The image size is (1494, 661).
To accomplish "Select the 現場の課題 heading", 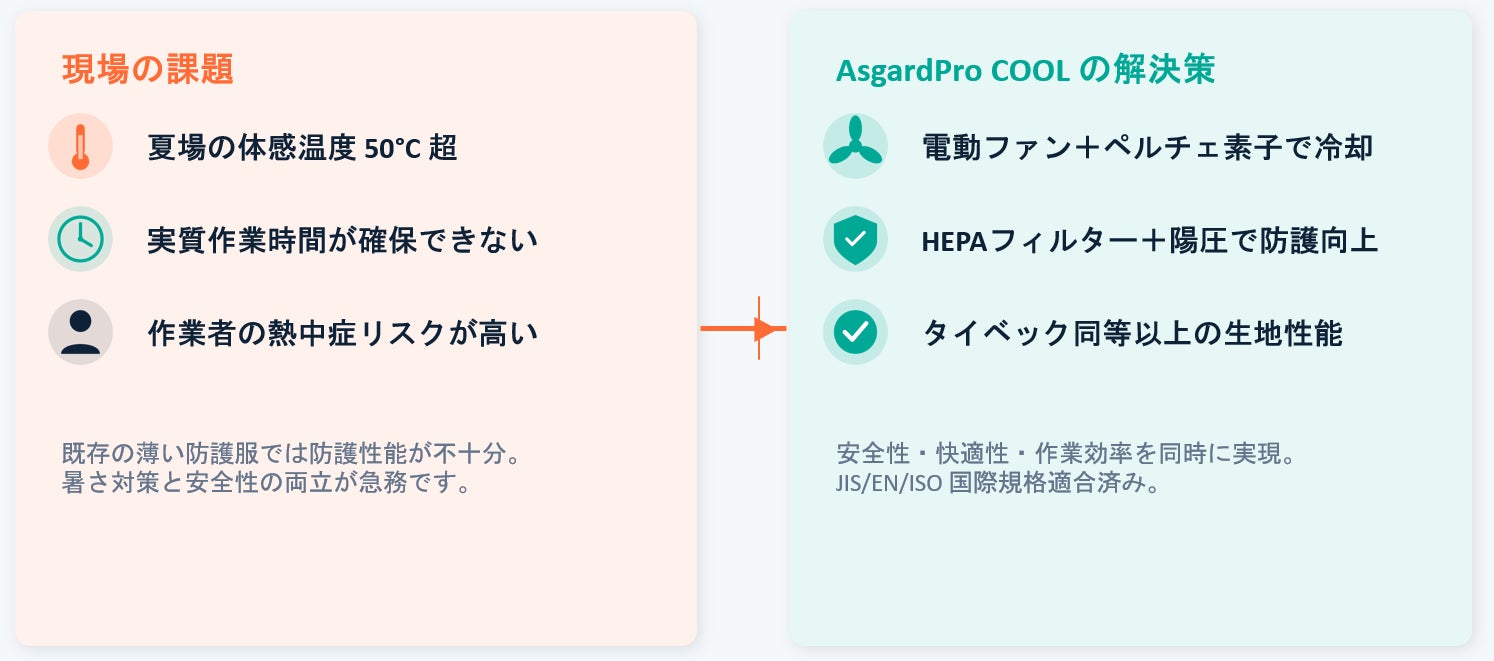I will [x=148, y=69].
